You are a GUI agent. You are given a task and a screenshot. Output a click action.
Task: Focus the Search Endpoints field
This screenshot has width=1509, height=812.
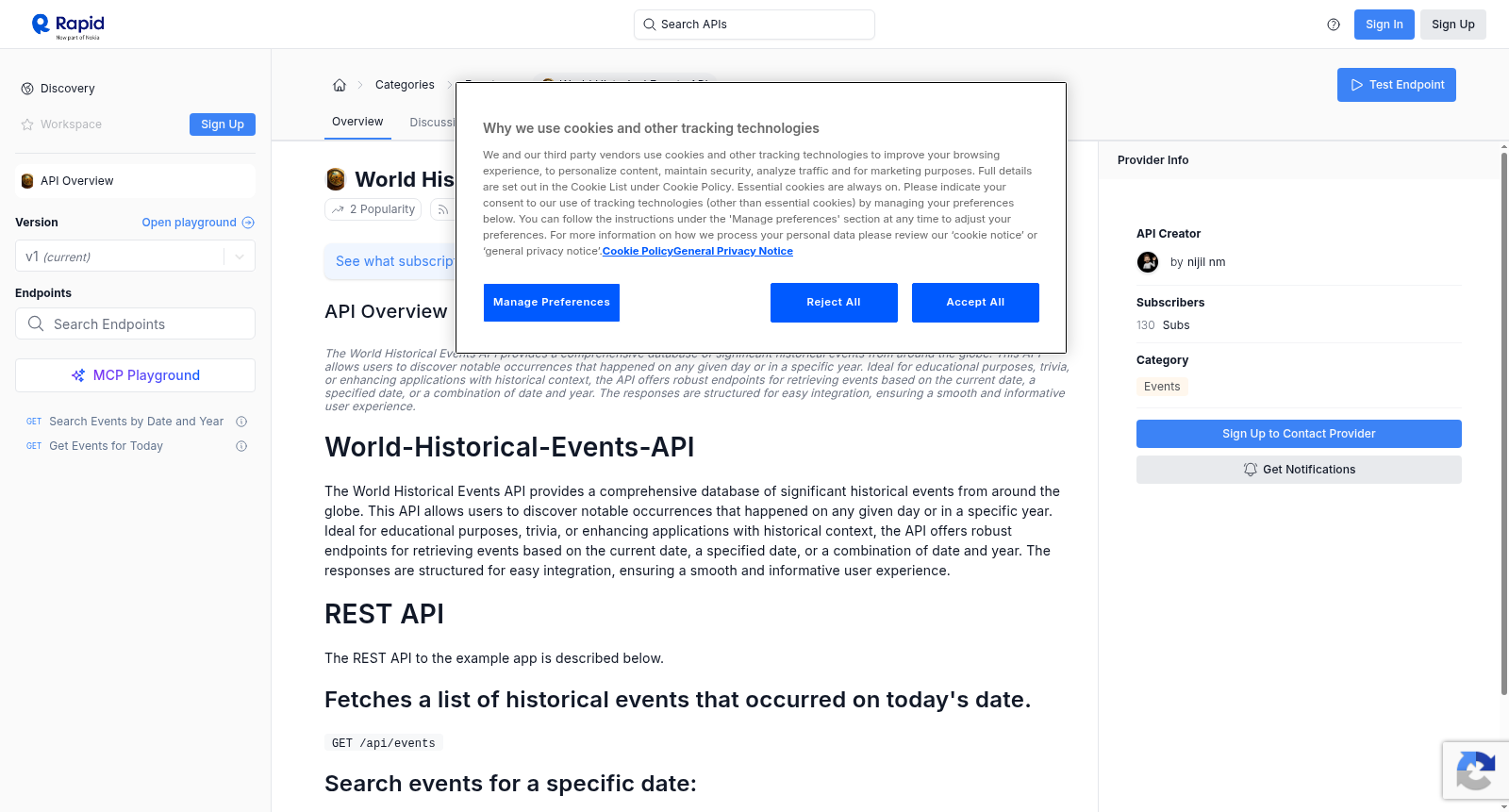(x=135, y=323)
